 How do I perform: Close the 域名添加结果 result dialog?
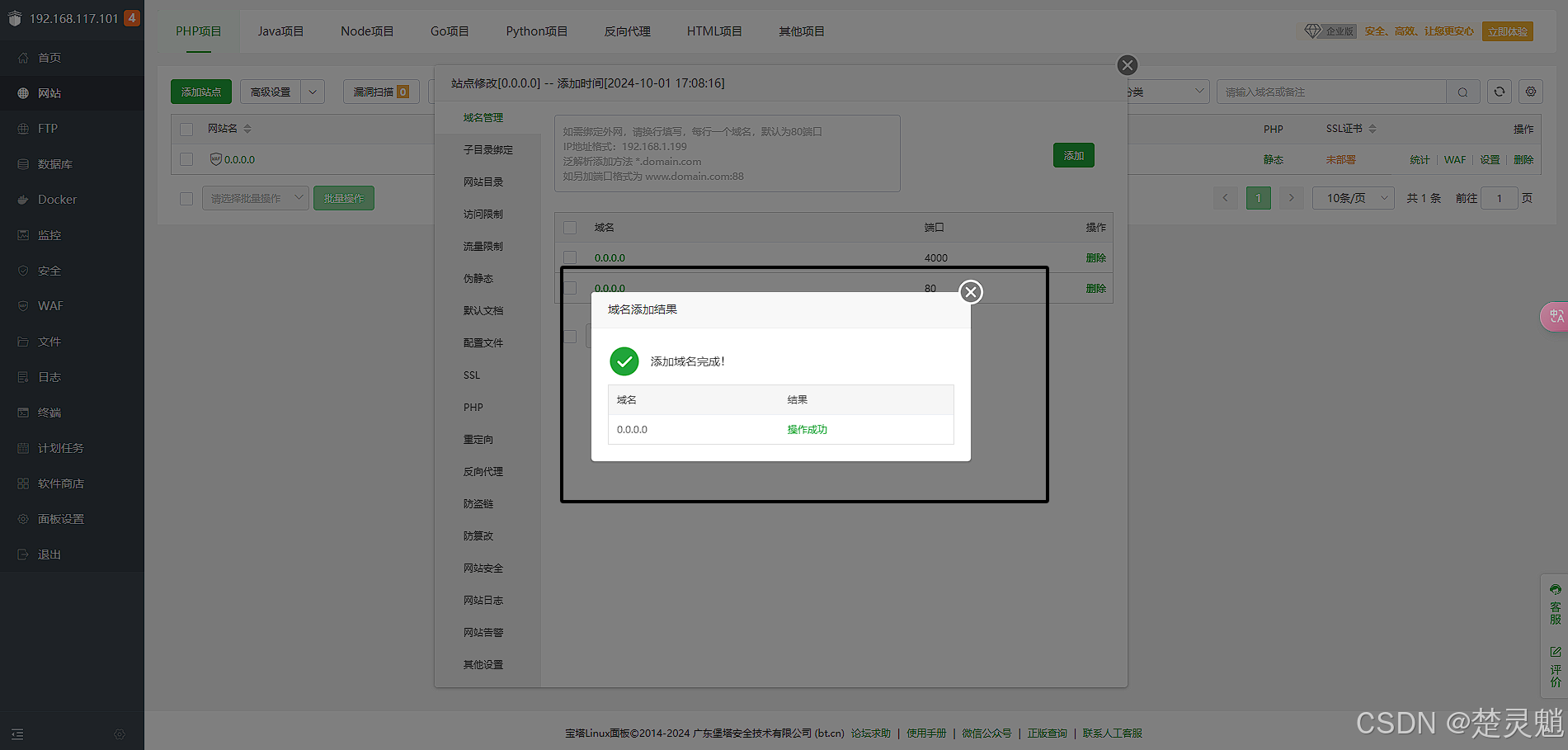click(971, 291)
